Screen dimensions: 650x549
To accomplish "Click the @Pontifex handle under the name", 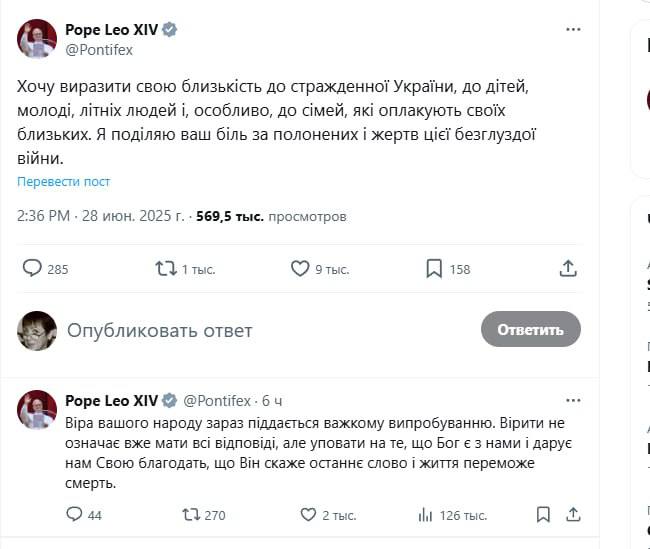I will [x=99, y=49].
